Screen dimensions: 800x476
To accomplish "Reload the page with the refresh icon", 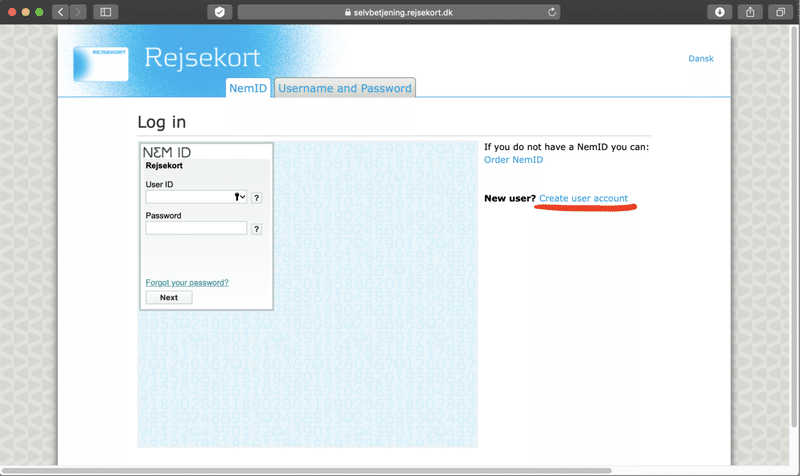I will pyautogui.click(x=552, y=12).
